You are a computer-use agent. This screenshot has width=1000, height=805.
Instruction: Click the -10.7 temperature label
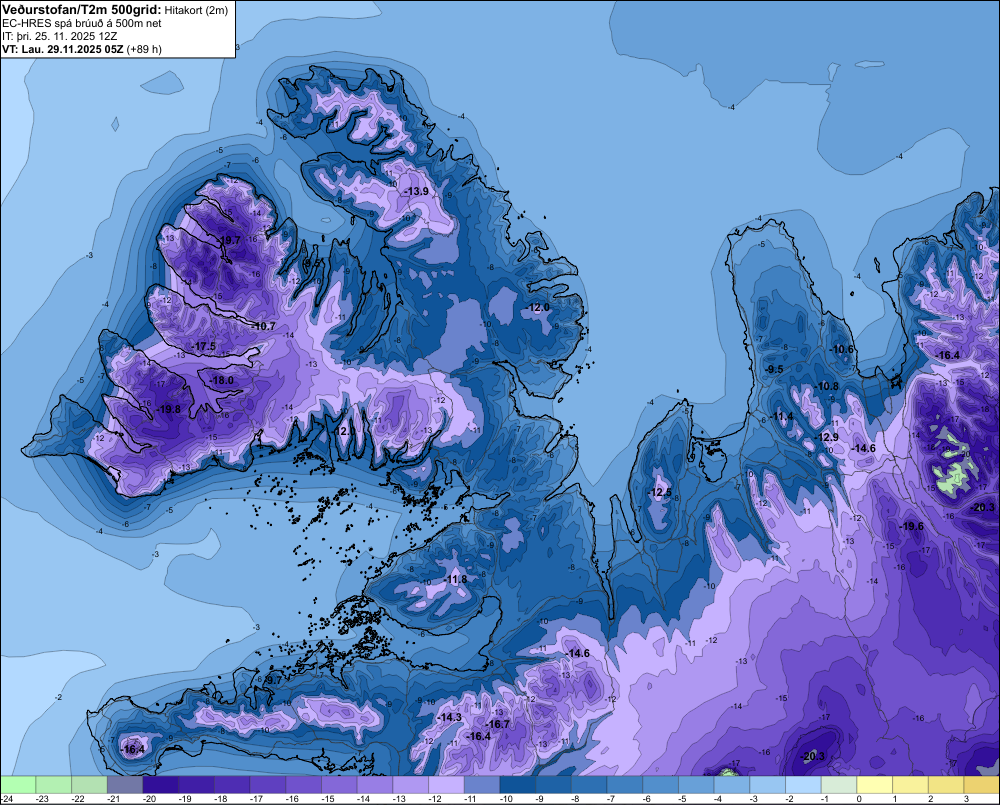tap(264, 326)
